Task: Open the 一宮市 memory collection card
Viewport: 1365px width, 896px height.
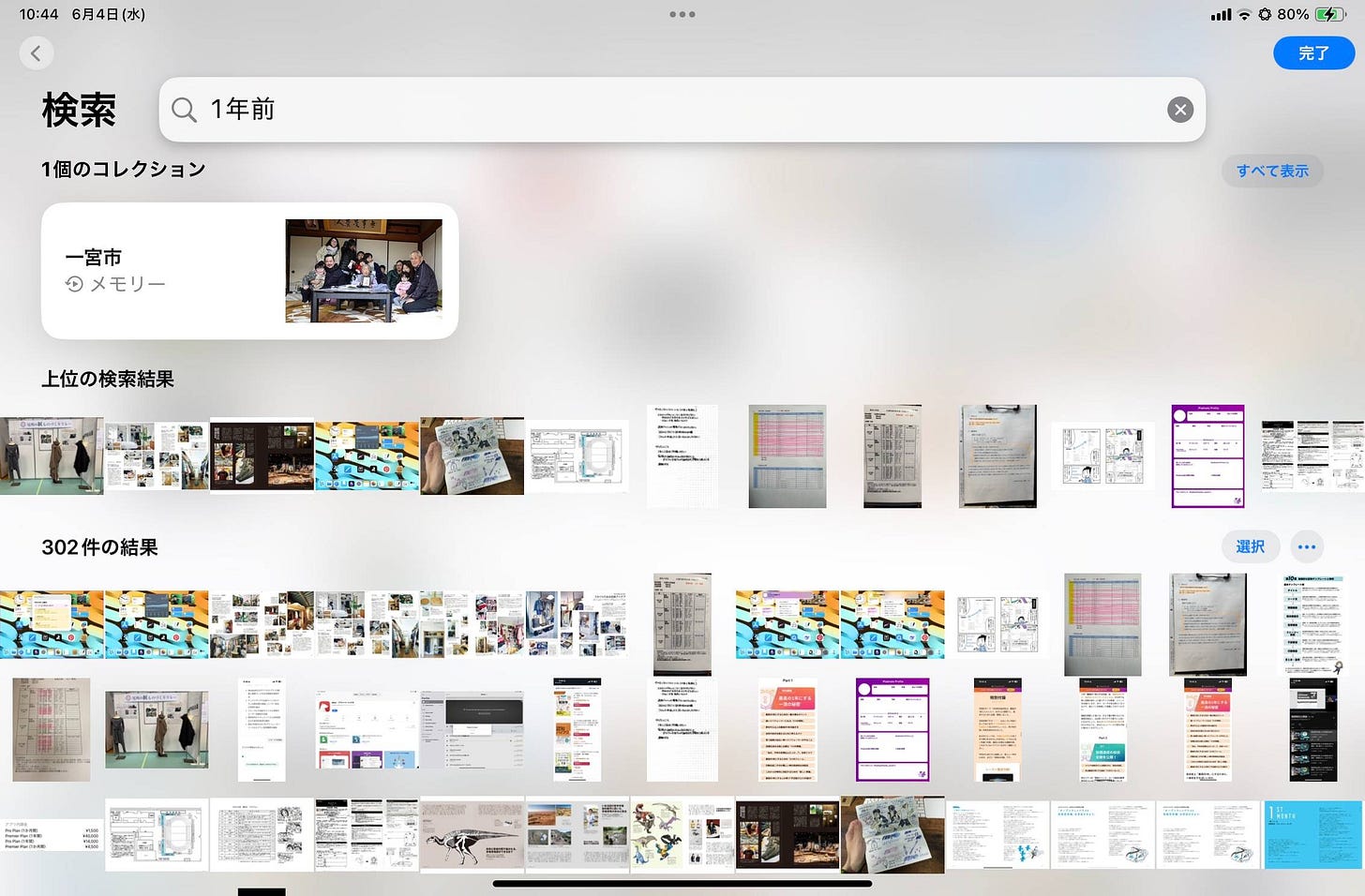Action: [249, 271]
